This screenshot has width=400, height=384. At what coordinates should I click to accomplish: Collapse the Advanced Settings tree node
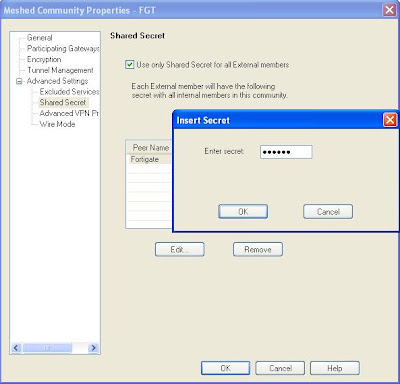19,81
